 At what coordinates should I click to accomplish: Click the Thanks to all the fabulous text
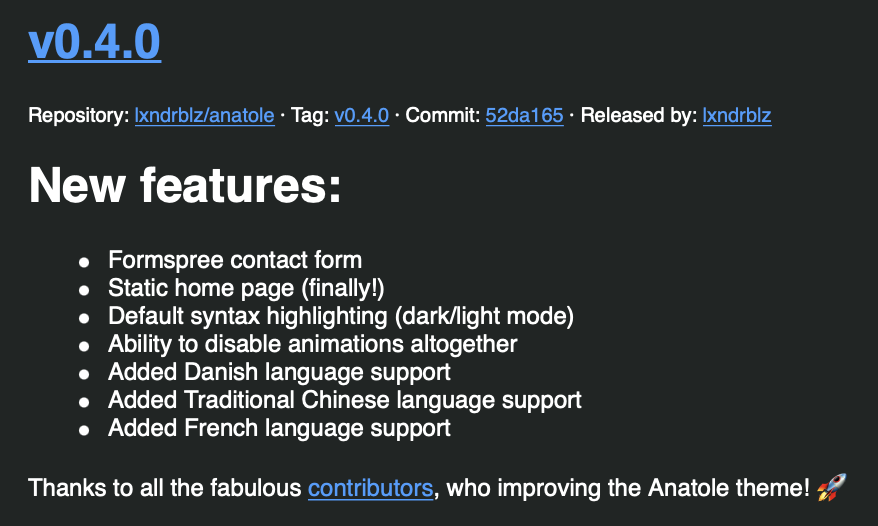pos(165,488)
